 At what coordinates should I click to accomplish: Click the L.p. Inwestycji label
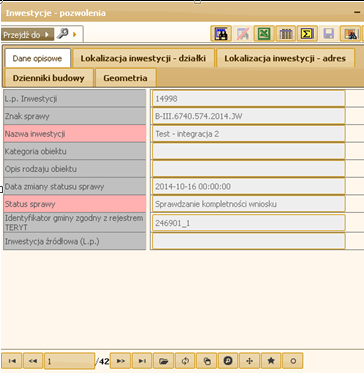pos(75,99)
